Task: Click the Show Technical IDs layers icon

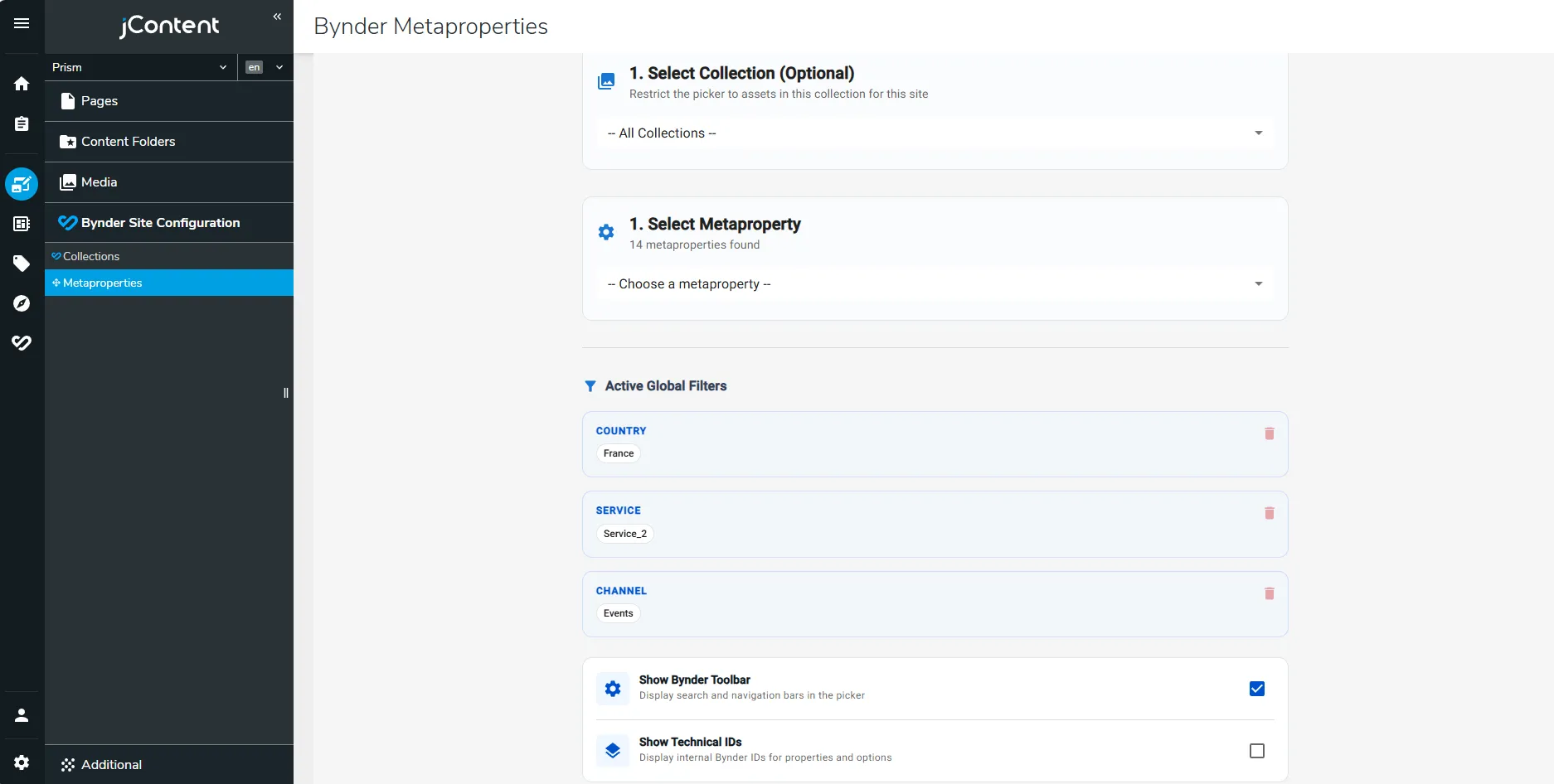Action: 613,751
